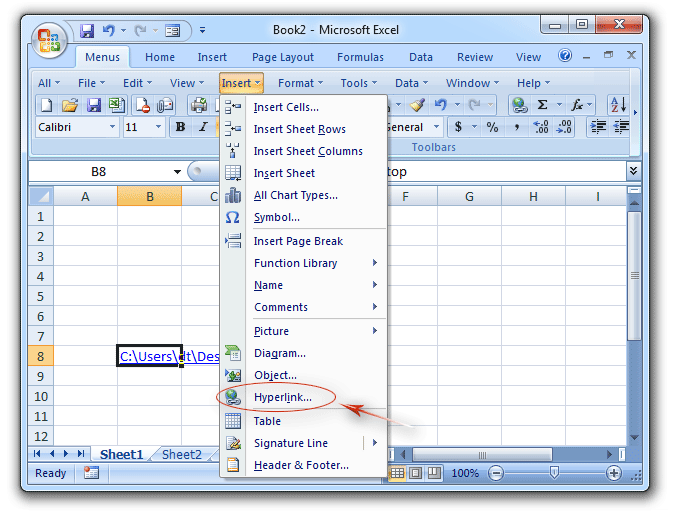The height and width of the screenshot is (518, 674).
Task: Open the Format classic menu
Action: click(x=300, y=83)
